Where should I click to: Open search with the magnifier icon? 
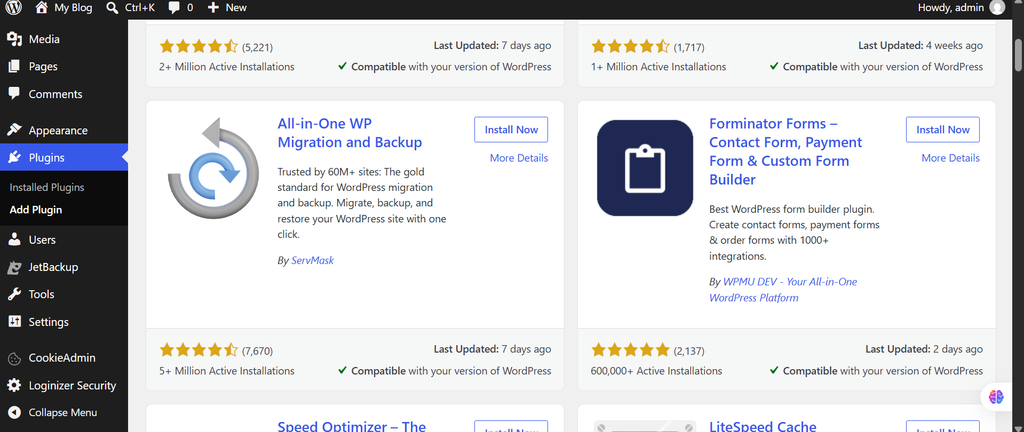pyautogui.click(x=112, y=8)
